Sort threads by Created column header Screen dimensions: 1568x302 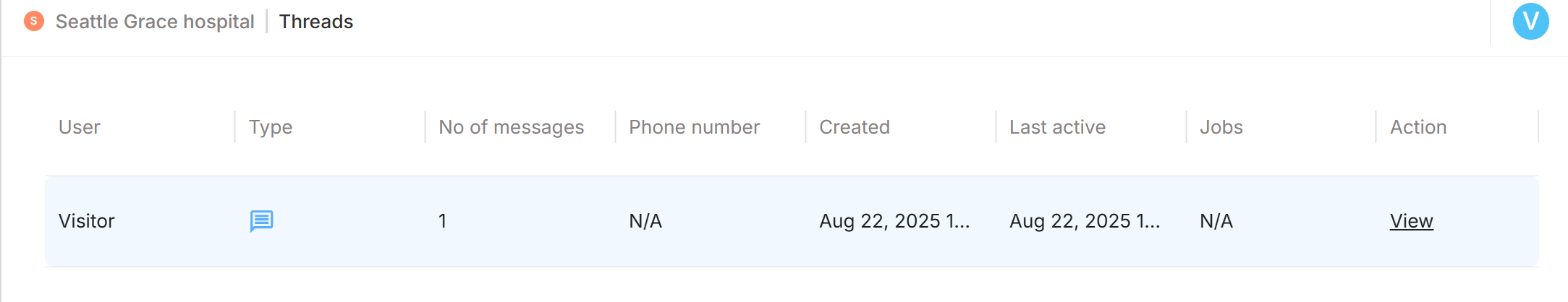854,127
